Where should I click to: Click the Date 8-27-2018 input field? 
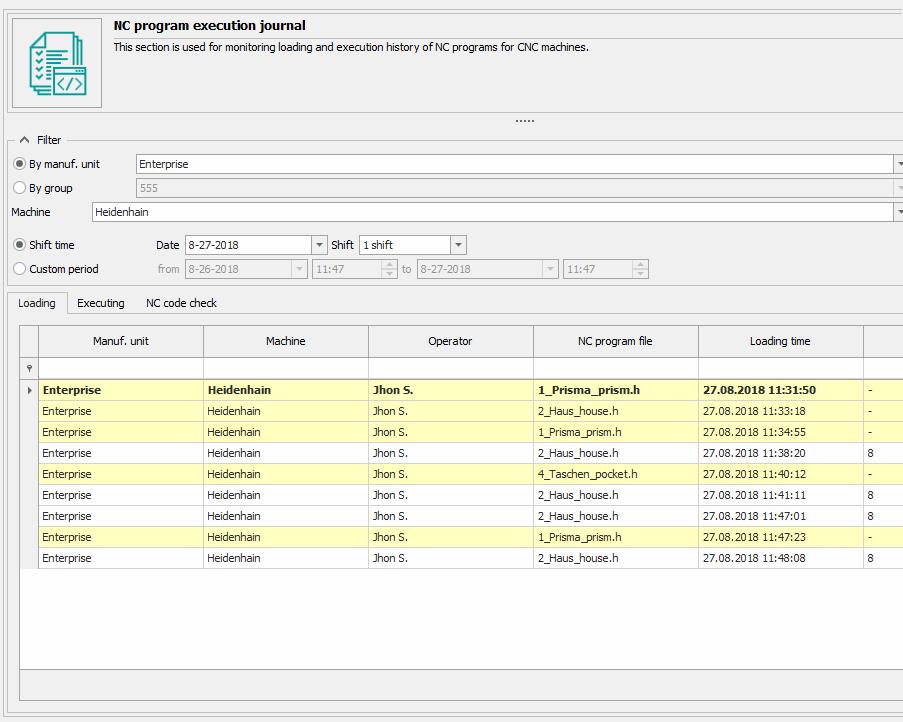pos(248,245)
